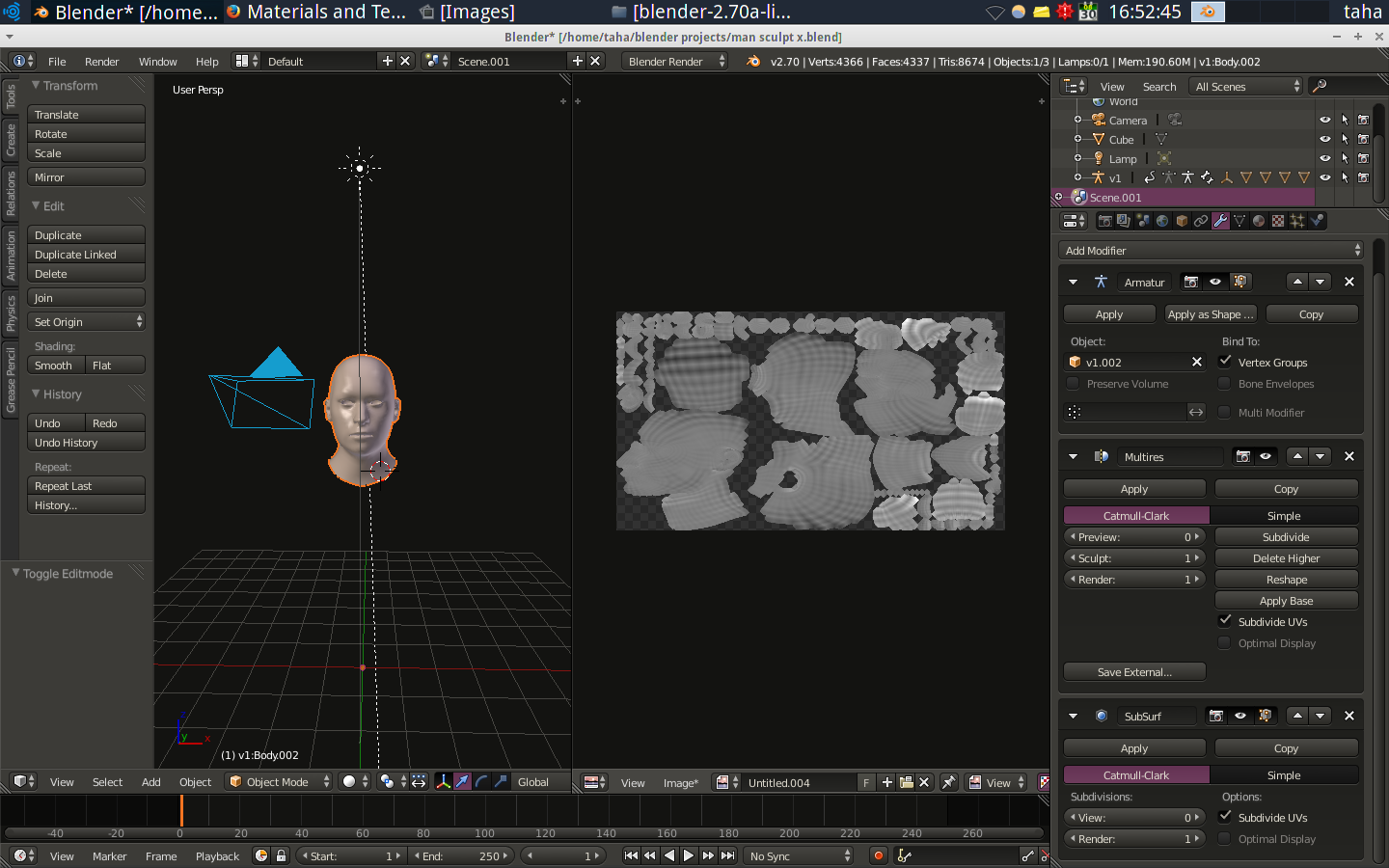
Task: Move the SubSurf modifier down
Action: (1321, 716)
